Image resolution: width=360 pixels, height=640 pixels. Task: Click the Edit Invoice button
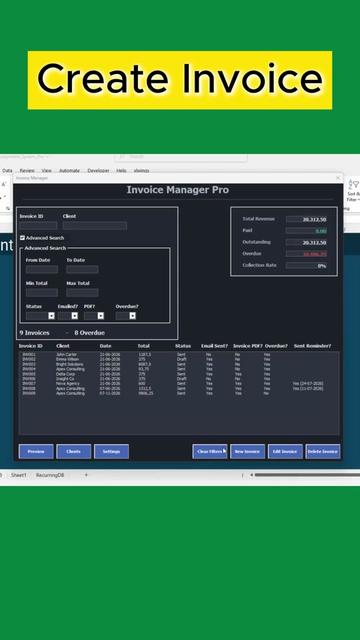pyautogui.click(x=285, y=451)
